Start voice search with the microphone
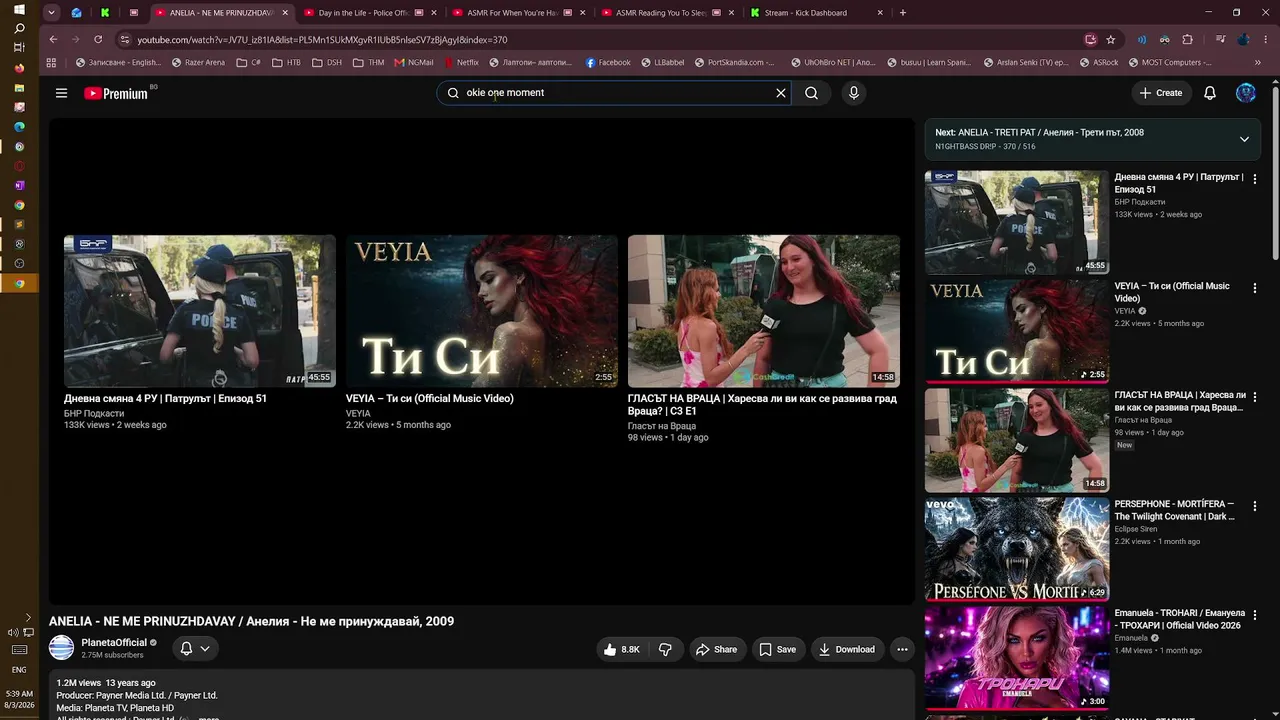The image size is (1280, 720). (x=853, y=93)
